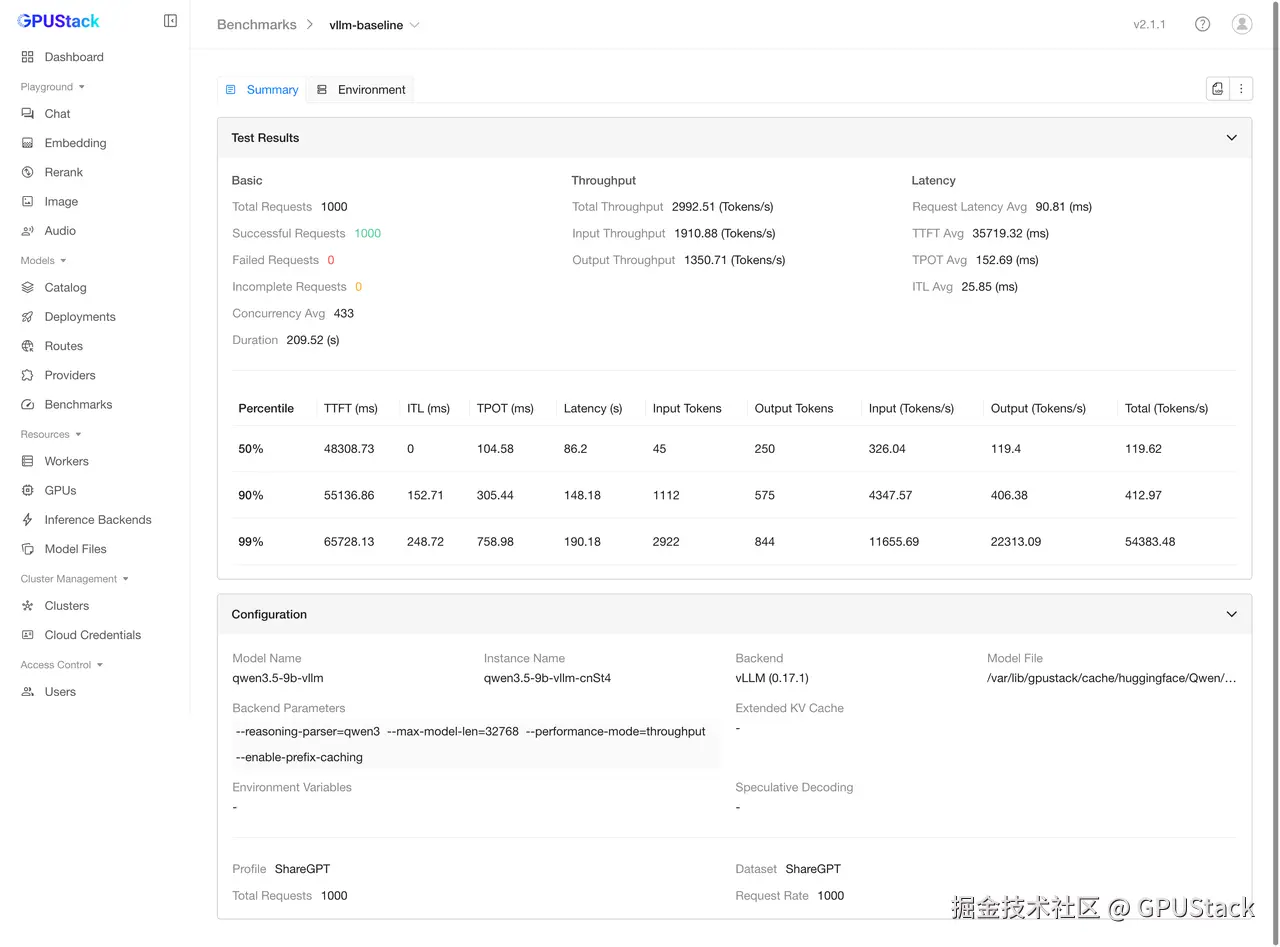The width and height of the screenshot is (1280, 947).
Task: Open the help question-mark icon
Action: point(1202,24)
